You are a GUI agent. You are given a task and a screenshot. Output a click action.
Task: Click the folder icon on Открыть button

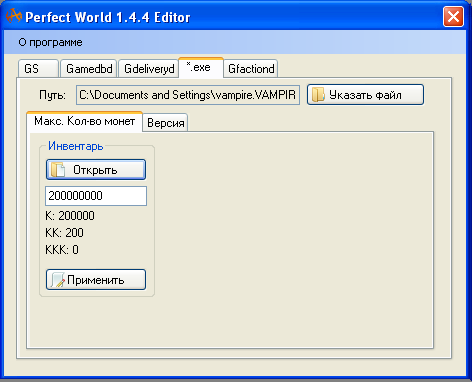coord(58,170)
